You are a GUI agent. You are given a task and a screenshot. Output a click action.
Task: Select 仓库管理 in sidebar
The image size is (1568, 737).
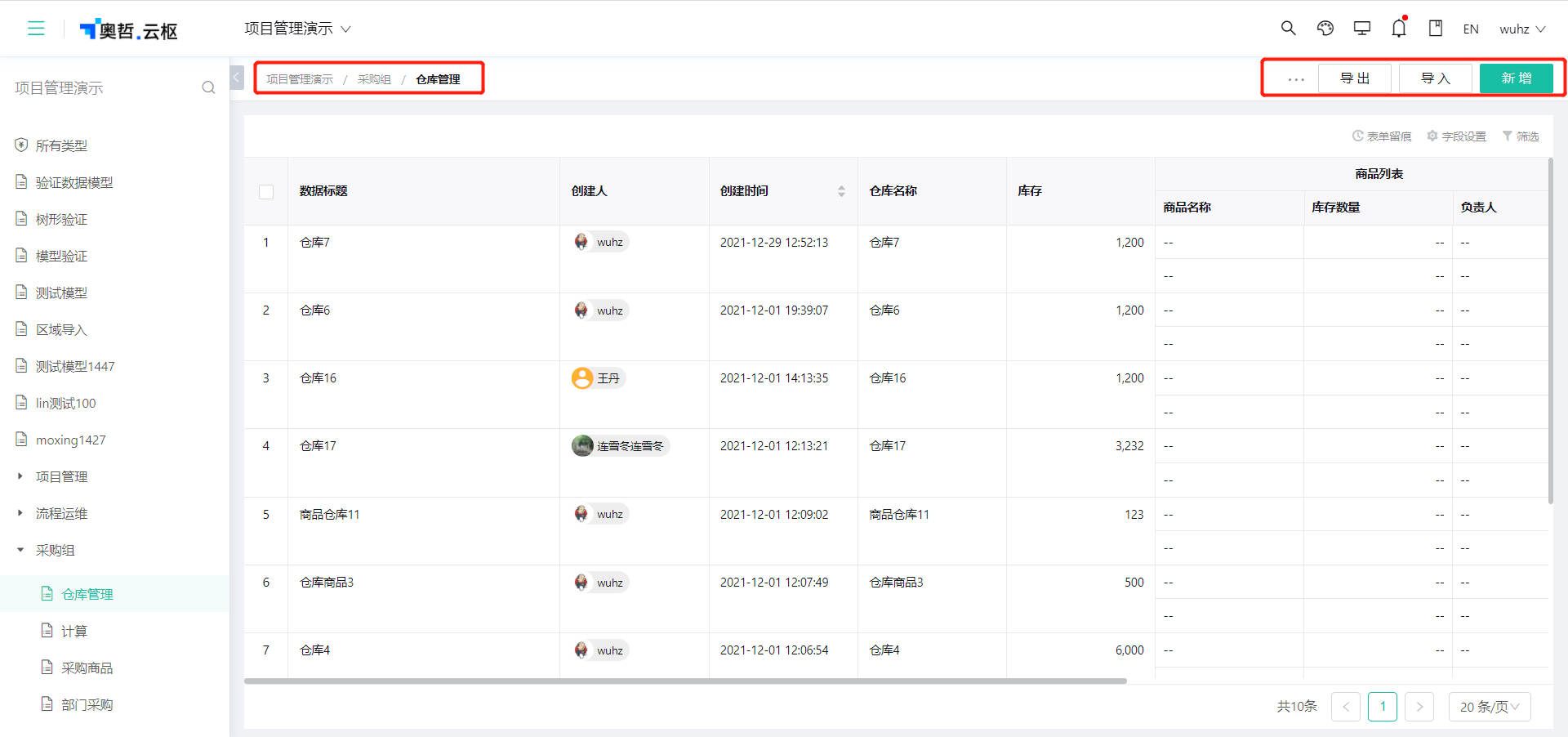tap(114, 594)
